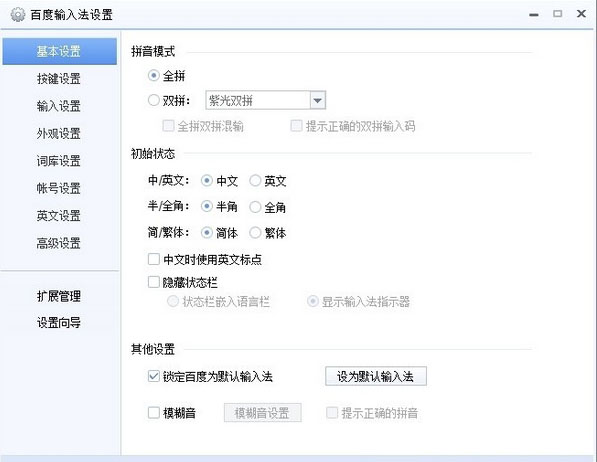Image resolution: width=597 pixels, height=462 pixels.
Task: Minimize the settings window
Action: pyautogui.click(x=534, y=14)
